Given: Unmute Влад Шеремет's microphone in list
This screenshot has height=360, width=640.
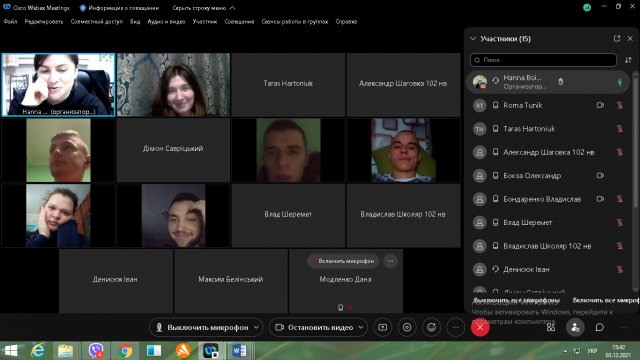Looking at the screenshot, I should 620,222.
